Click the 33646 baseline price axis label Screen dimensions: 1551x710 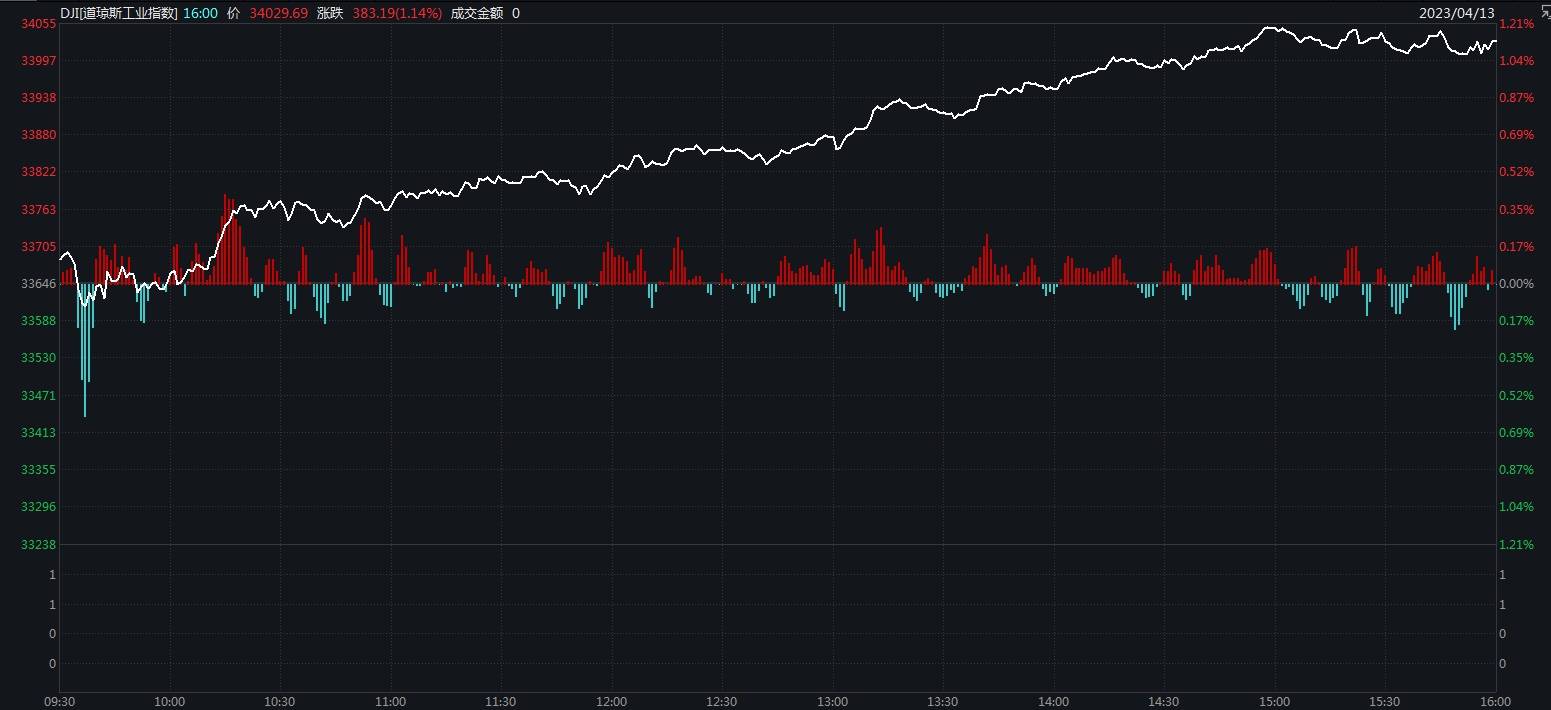pyautogui.click(x=38, y=284)
